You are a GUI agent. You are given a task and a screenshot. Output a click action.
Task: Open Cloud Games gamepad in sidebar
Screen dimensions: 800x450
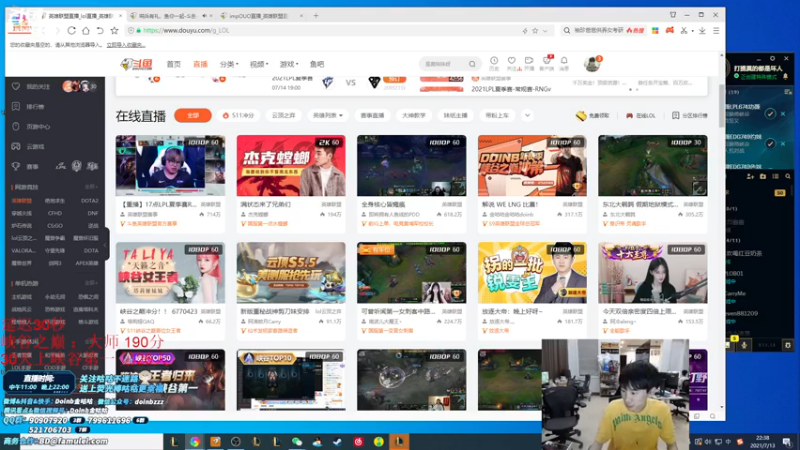click(x=16, y=146)
